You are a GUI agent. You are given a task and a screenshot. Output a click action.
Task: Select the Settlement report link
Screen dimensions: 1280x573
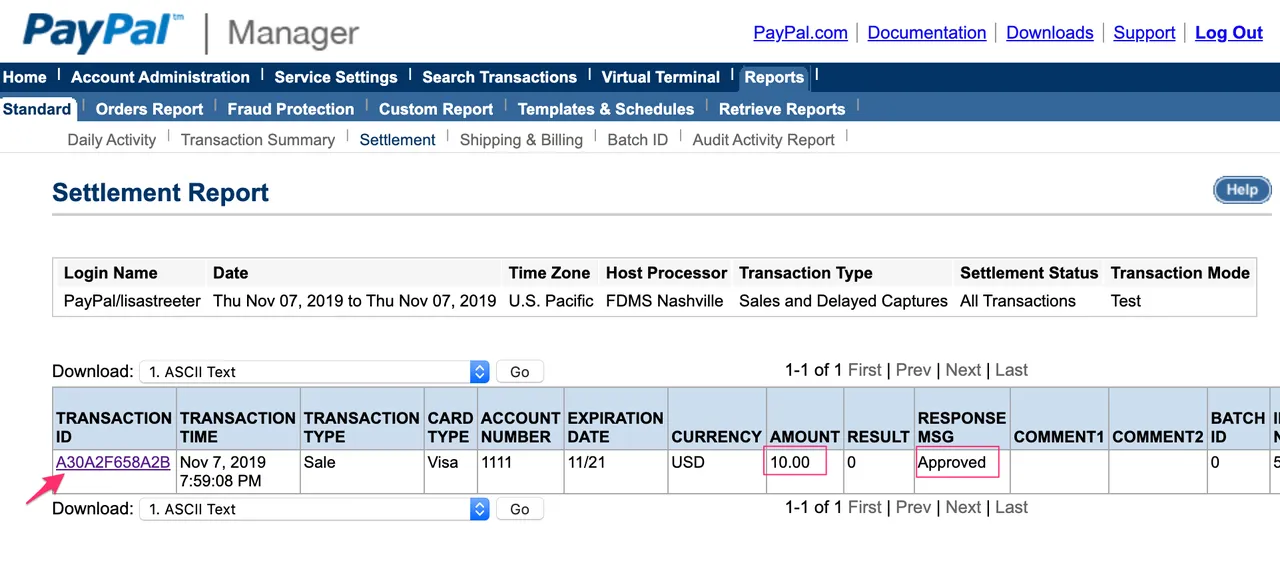click(397, 140)
